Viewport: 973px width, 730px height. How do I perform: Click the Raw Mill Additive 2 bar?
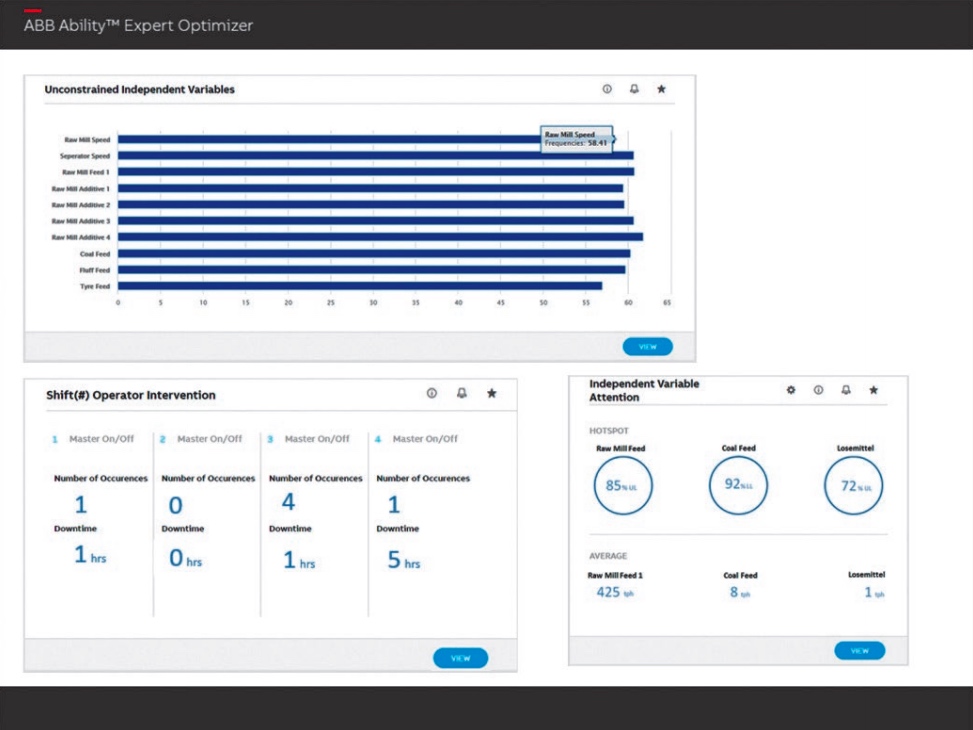pos(371,204)
